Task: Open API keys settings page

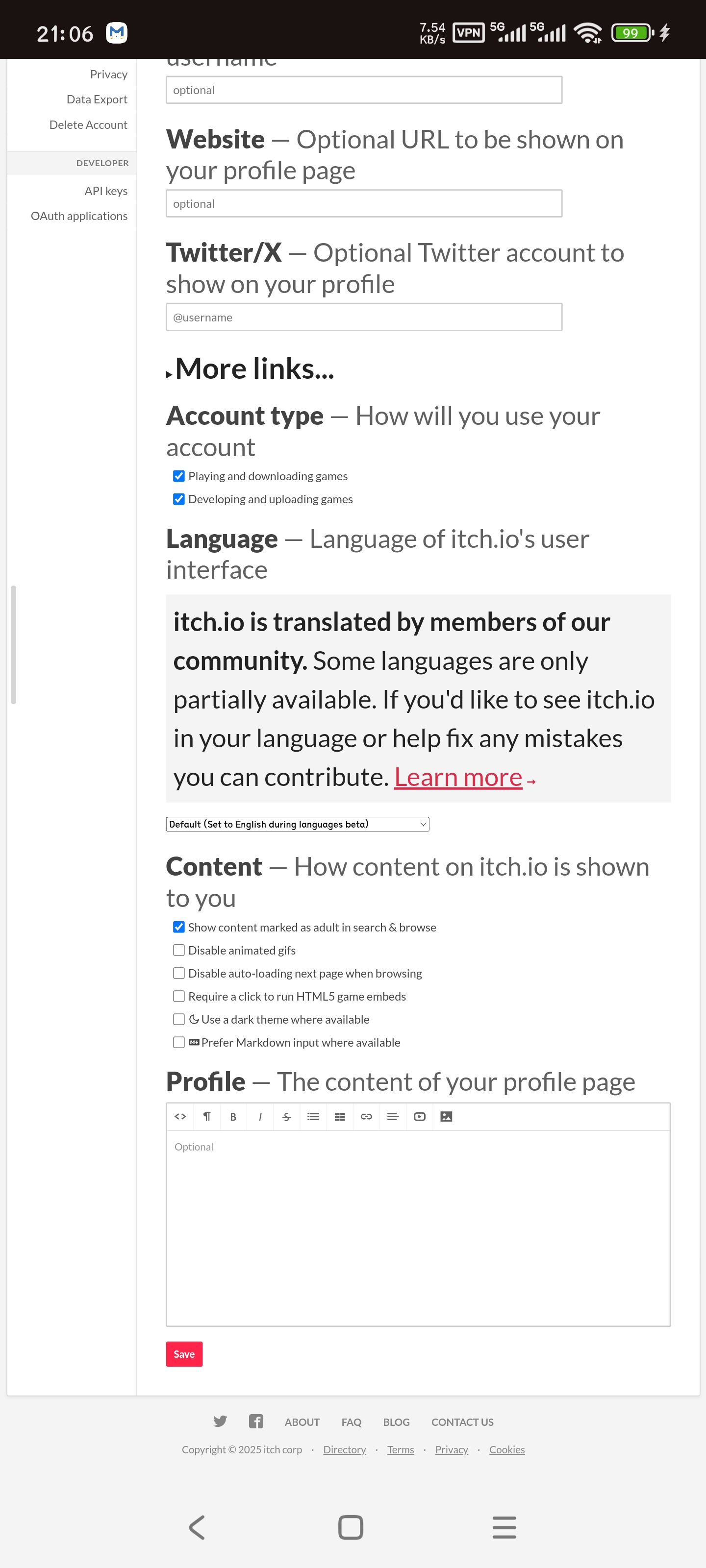Action: [106, 191]
